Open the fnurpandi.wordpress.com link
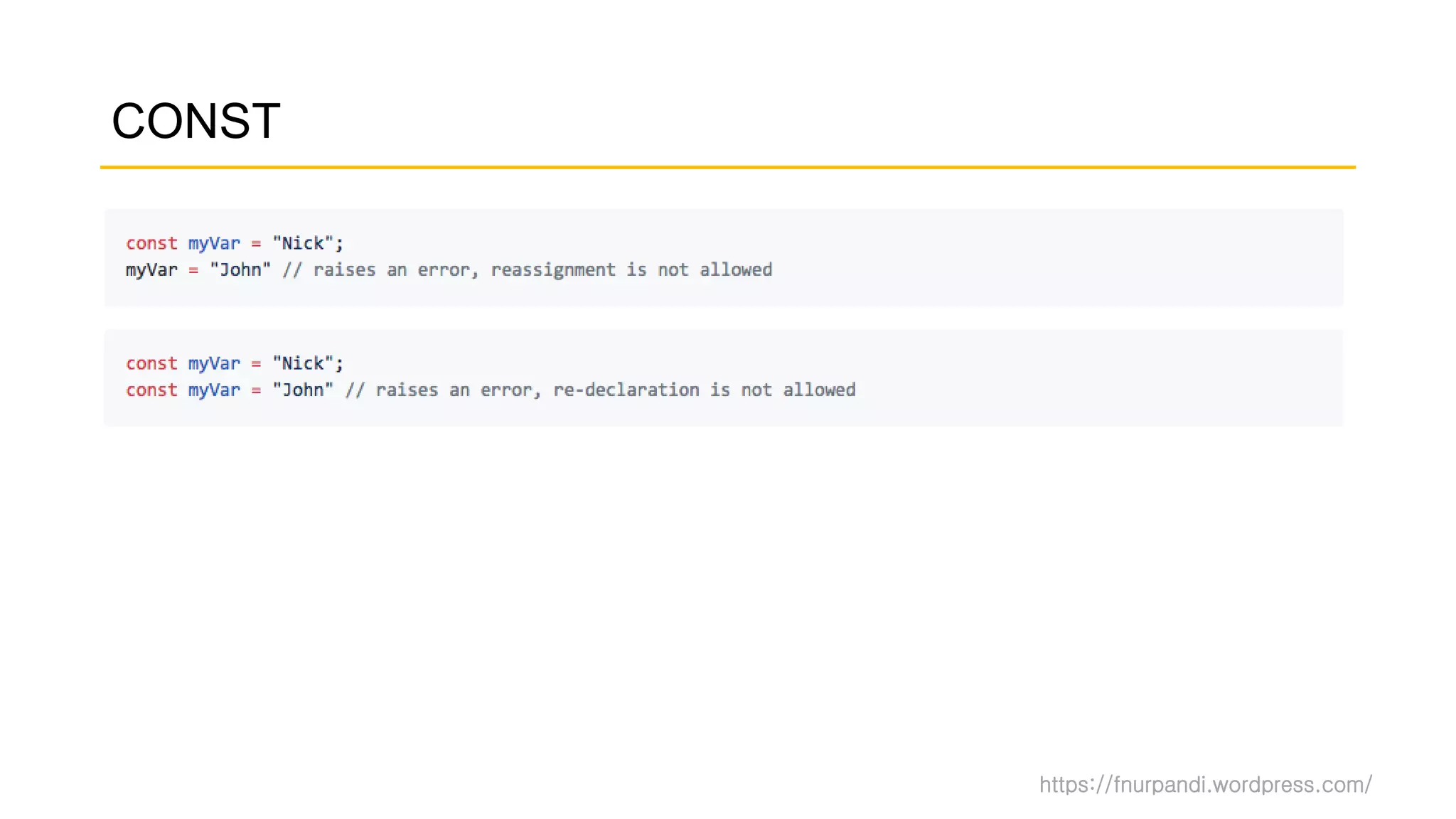1456x819 pixels. (x=1206, y=785)
